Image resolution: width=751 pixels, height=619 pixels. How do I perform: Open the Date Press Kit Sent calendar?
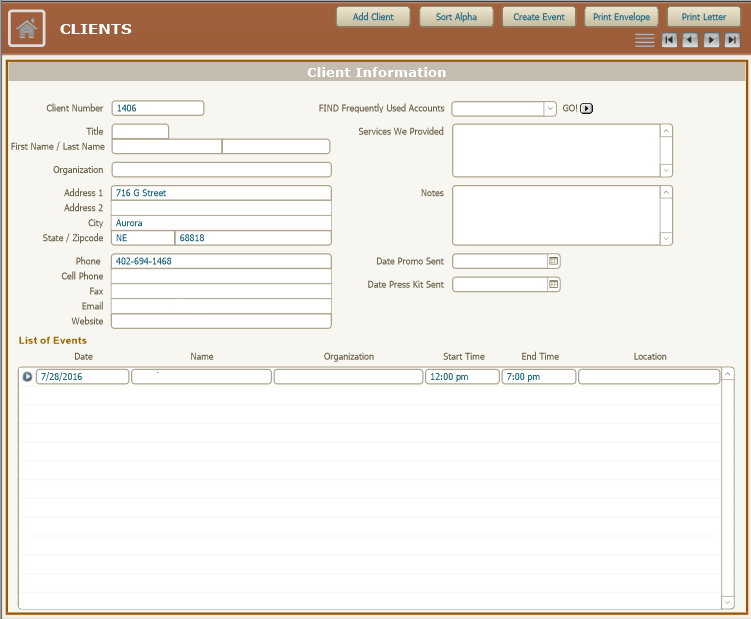(x=553, y=284)
